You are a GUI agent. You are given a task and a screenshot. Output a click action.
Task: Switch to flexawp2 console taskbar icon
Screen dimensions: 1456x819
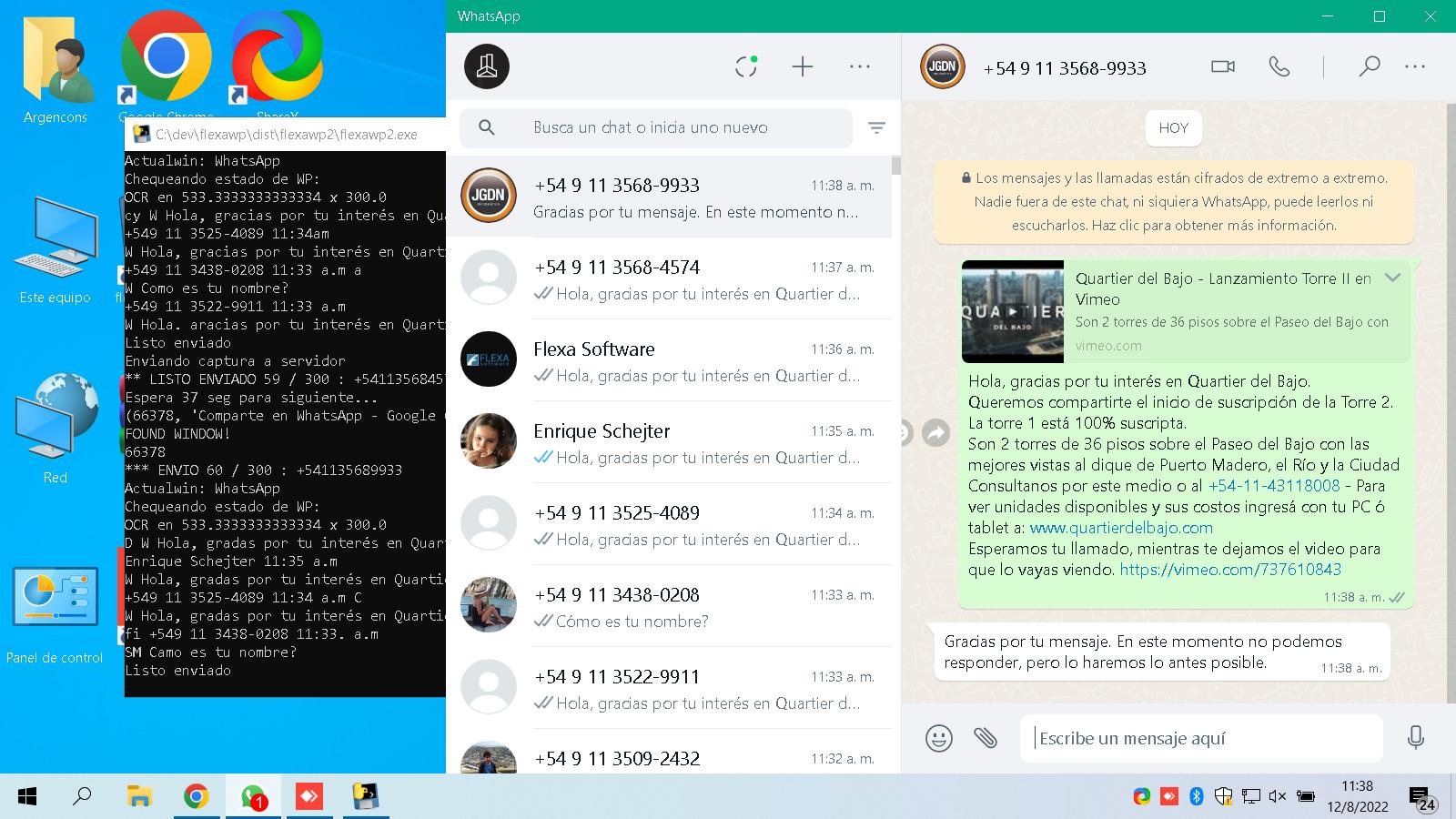coord(366,797)
